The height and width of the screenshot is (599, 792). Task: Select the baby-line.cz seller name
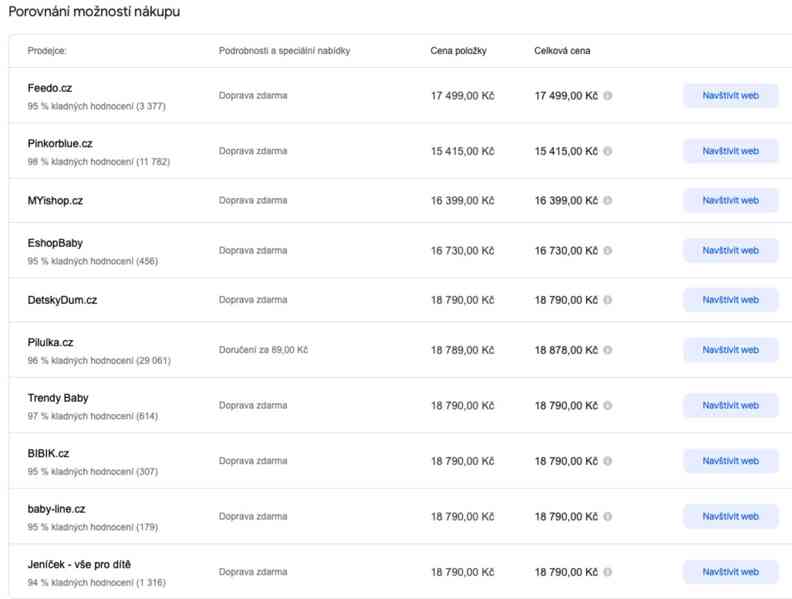[x=57, y=509]
